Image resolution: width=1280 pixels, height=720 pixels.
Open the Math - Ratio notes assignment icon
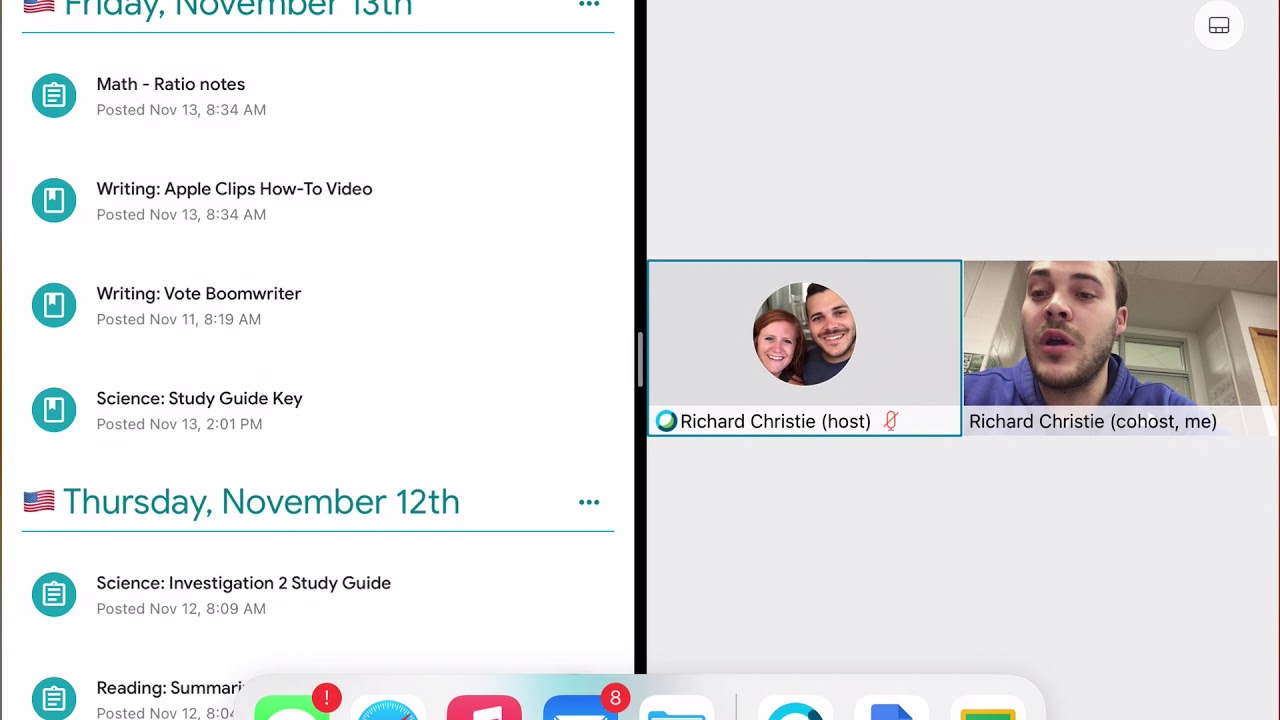point(54,96)
